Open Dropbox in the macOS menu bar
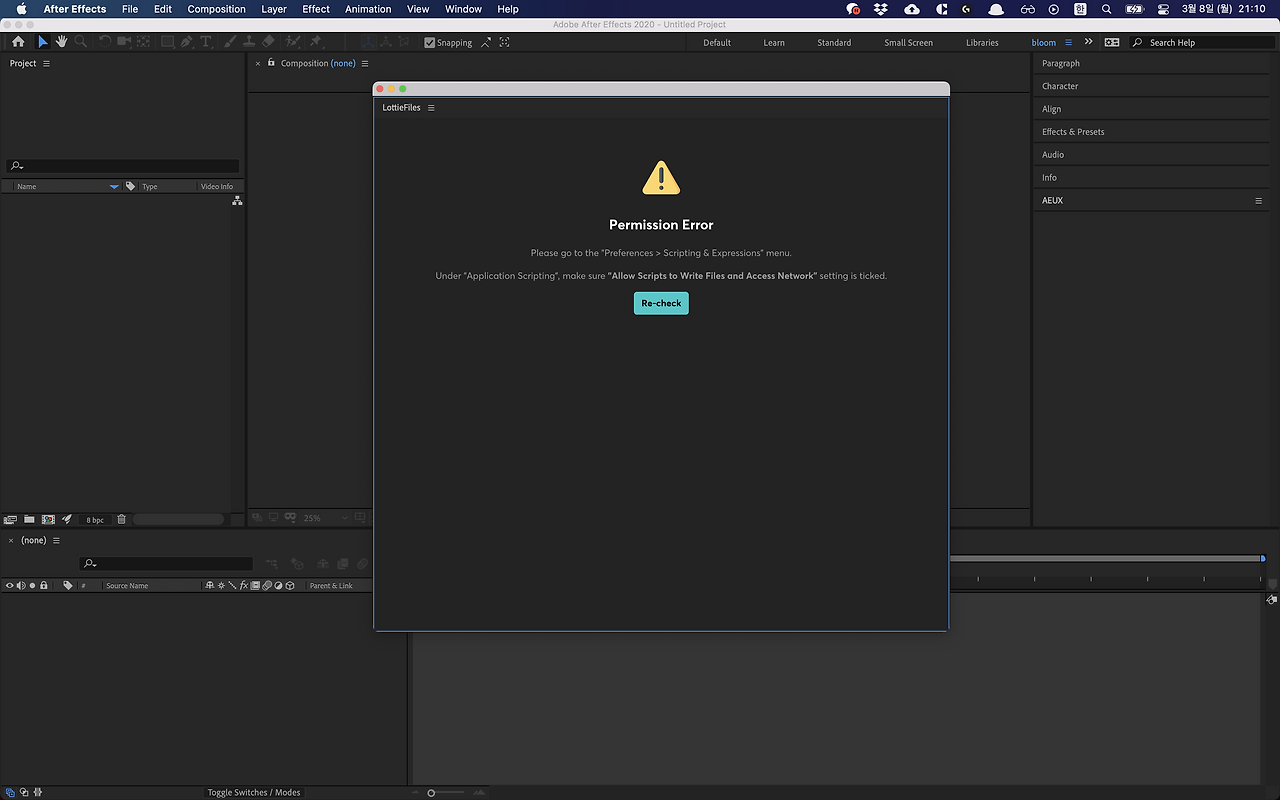Image resolution: width=1280 pixels, height=800 pixels. (x=881, y=9)
